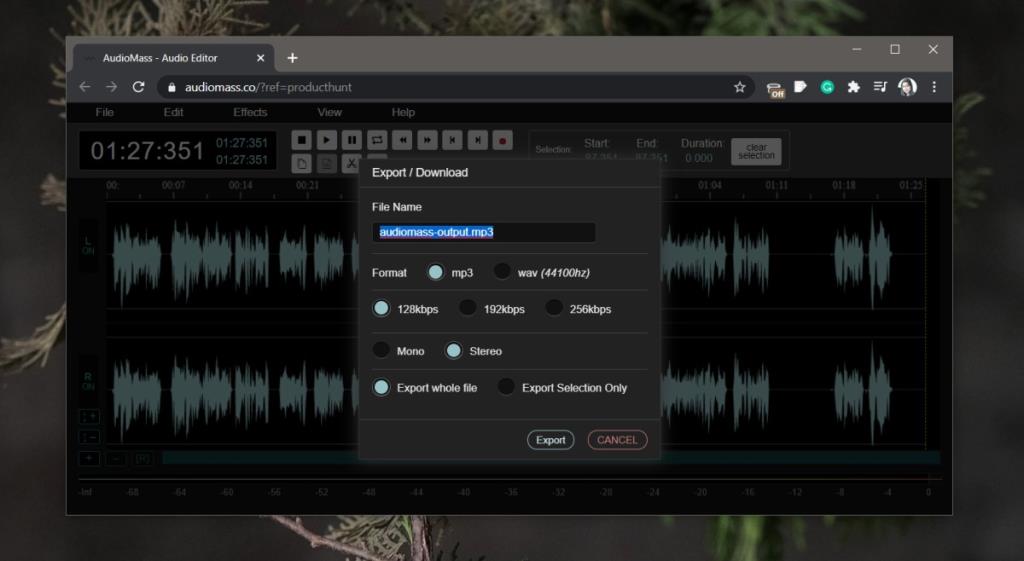Screen dimensions: 1024x561
Task: Select the wav format radio button
Action: [502, 272]
